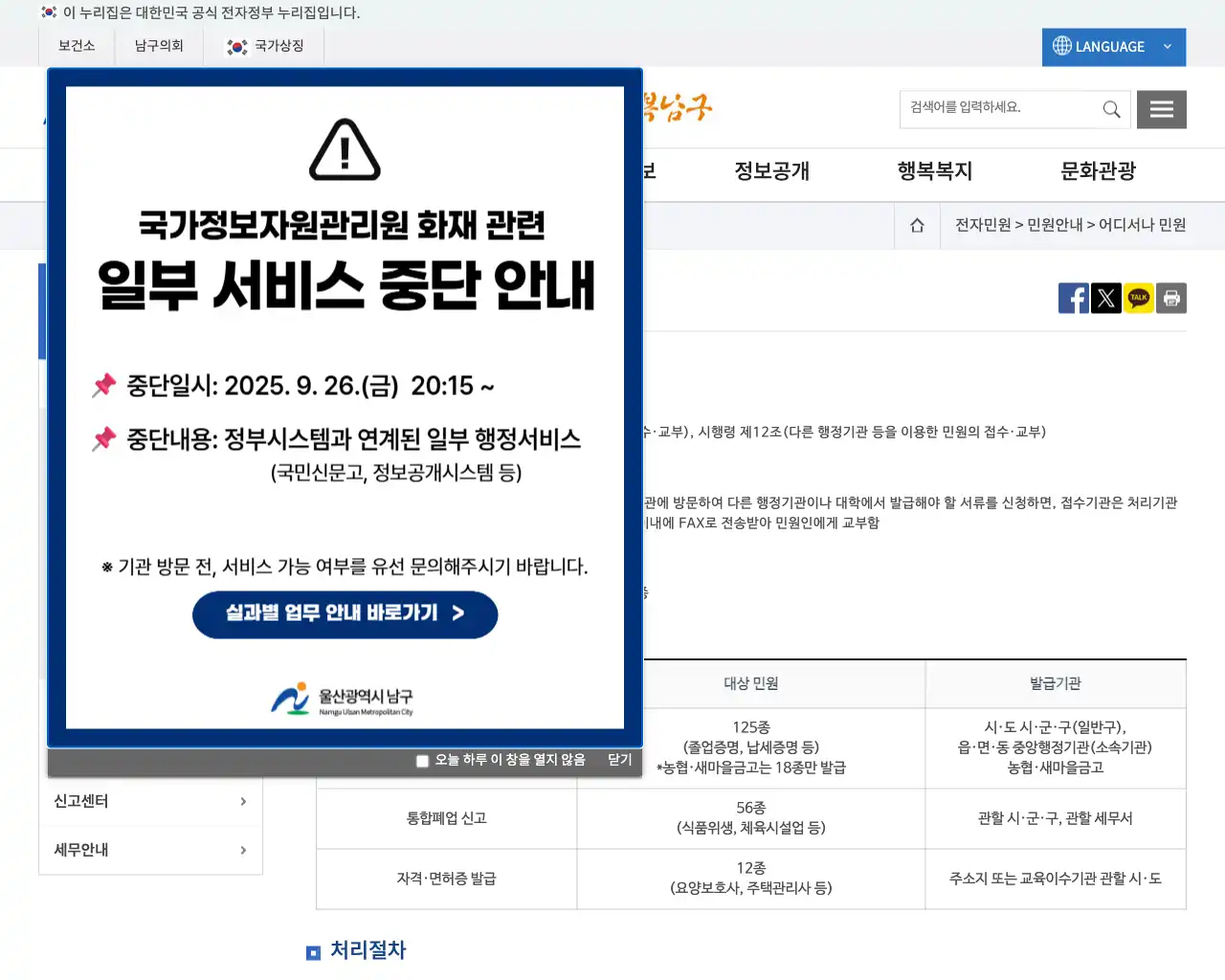Click the 주소지 또는 교육이수기관 관할 시·도 cell
The width and height of the screenshot is (1225, 980).
pyautogui.click(x=1056, y=879)
